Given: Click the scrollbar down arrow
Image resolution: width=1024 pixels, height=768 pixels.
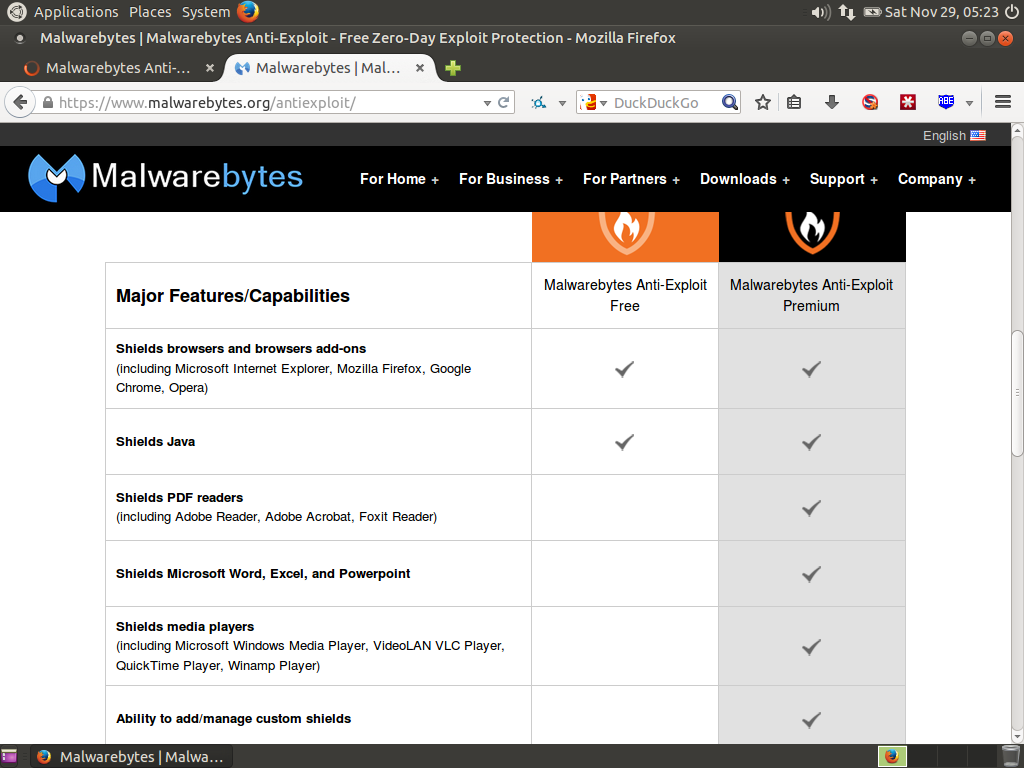Looking at the screenshot, I should (1017, 737).
